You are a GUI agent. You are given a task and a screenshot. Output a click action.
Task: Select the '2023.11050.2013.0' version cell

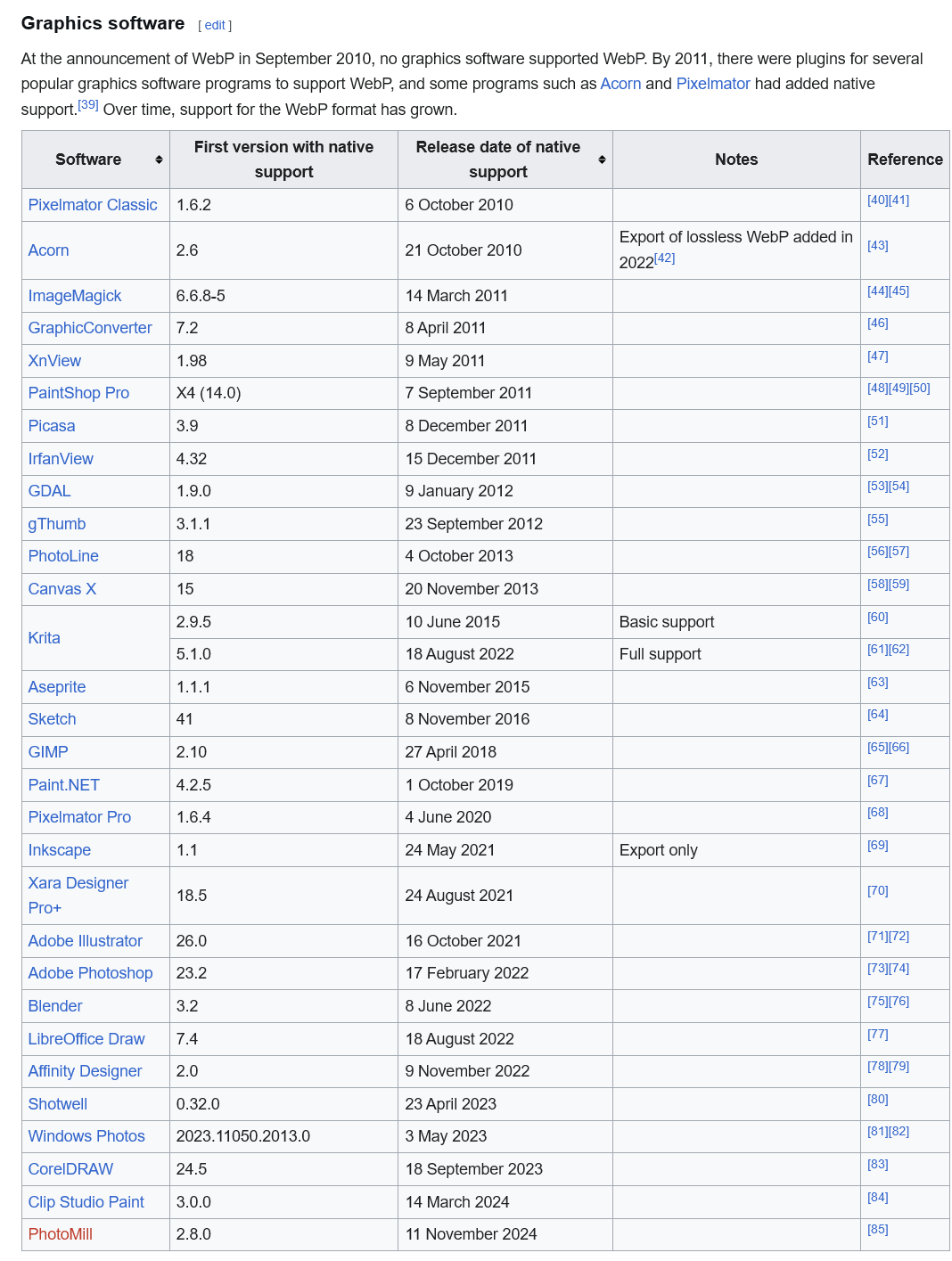pos(283,1136)
